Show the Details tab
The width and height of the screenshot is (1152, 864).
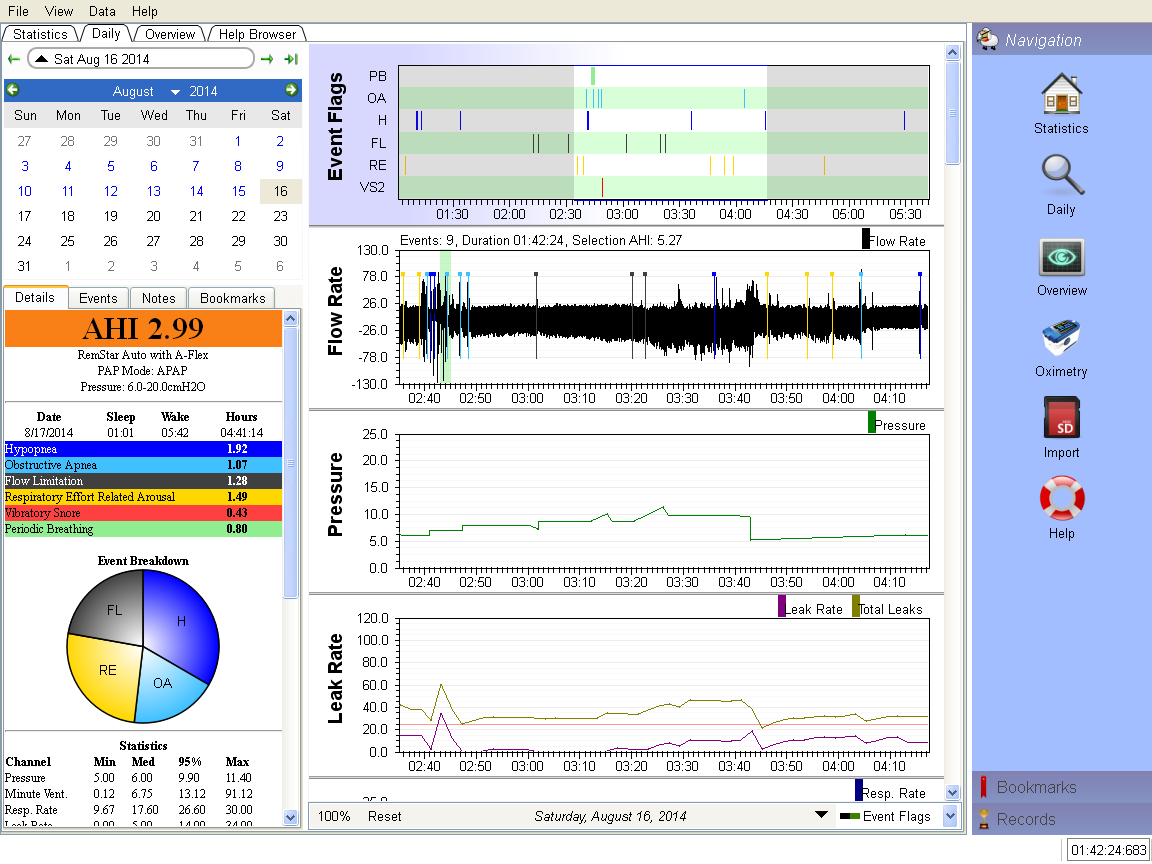click(35, 297)
